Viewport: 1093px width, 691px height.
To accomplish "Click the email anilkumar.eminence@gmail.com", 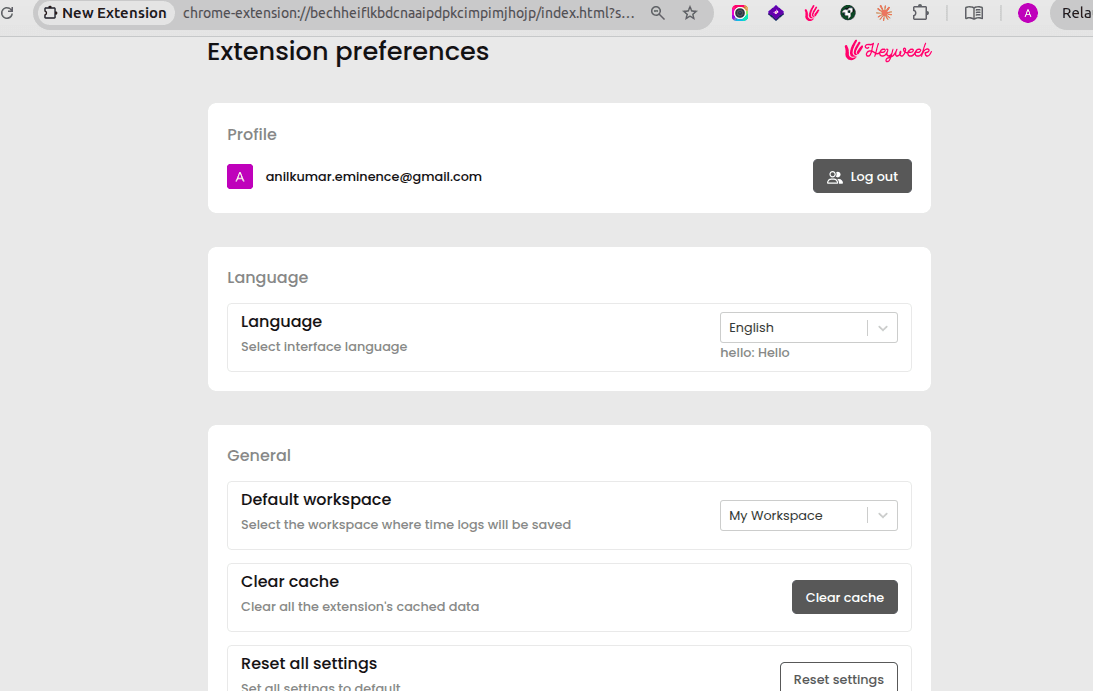I will tap(374, 176).
